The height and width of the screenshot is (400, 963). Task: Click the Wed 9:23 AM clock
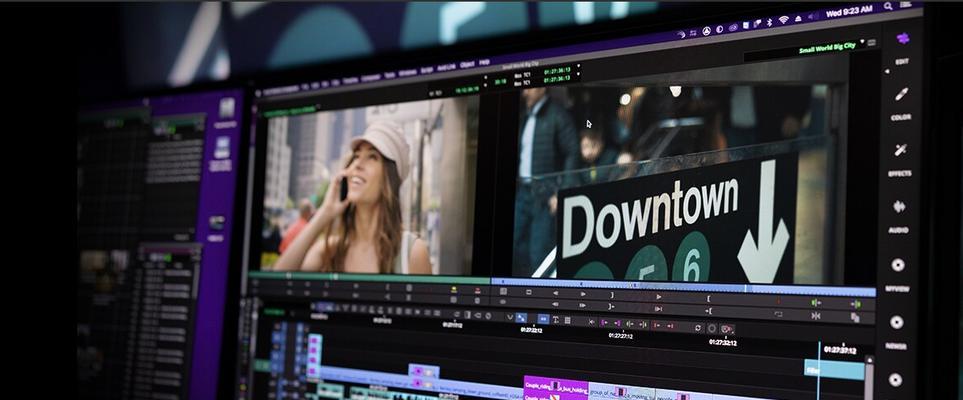point(849,11)
